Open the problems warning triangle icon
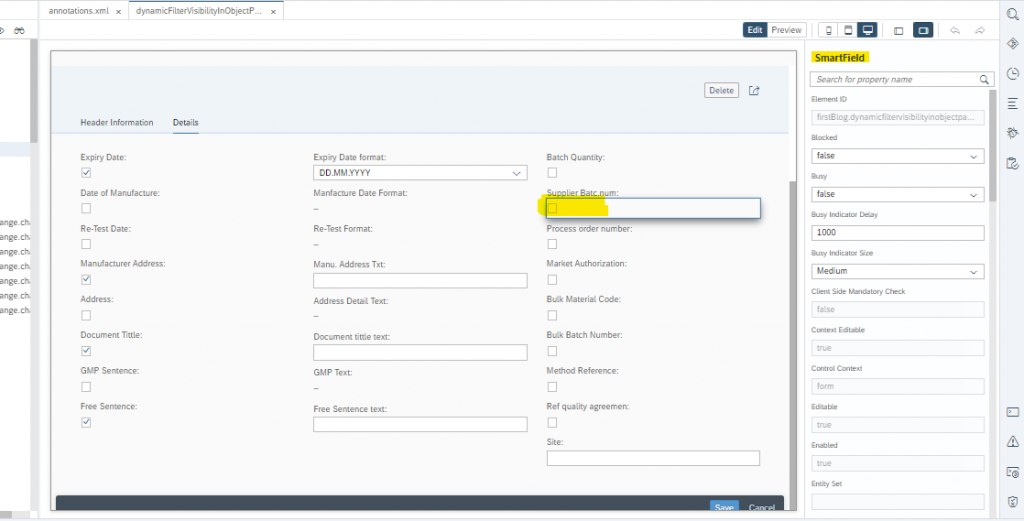 (x=1012, y=442)
